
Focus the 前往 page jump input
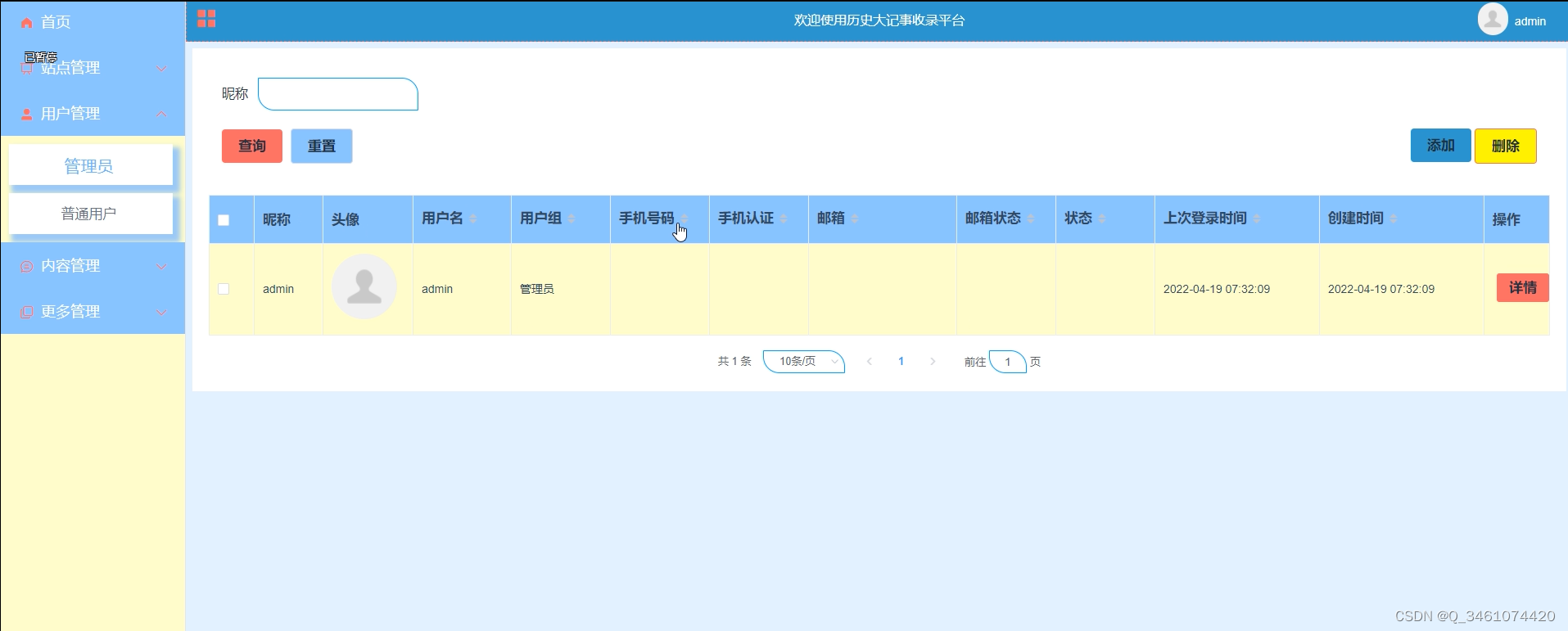click(x=1008, y=362)
